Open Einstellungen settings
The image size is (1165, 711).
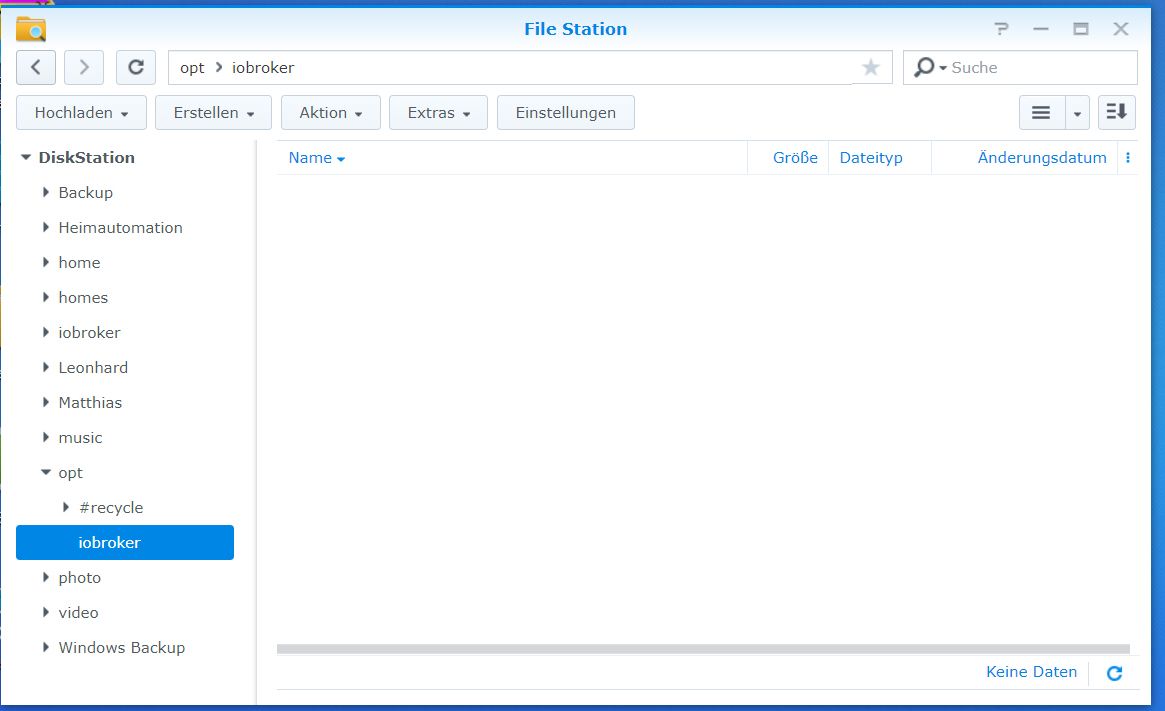[566, 113]
